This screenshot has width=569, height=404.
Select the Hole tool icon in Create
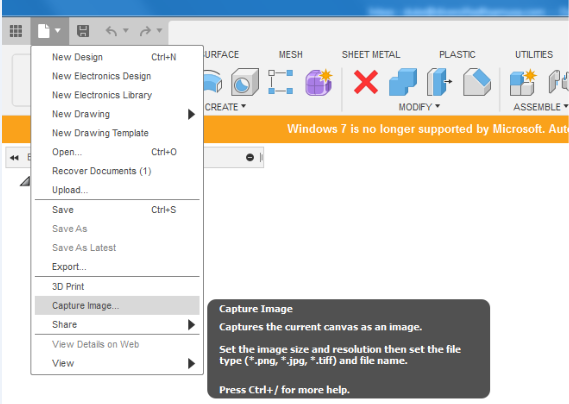[x=245, y=82]
